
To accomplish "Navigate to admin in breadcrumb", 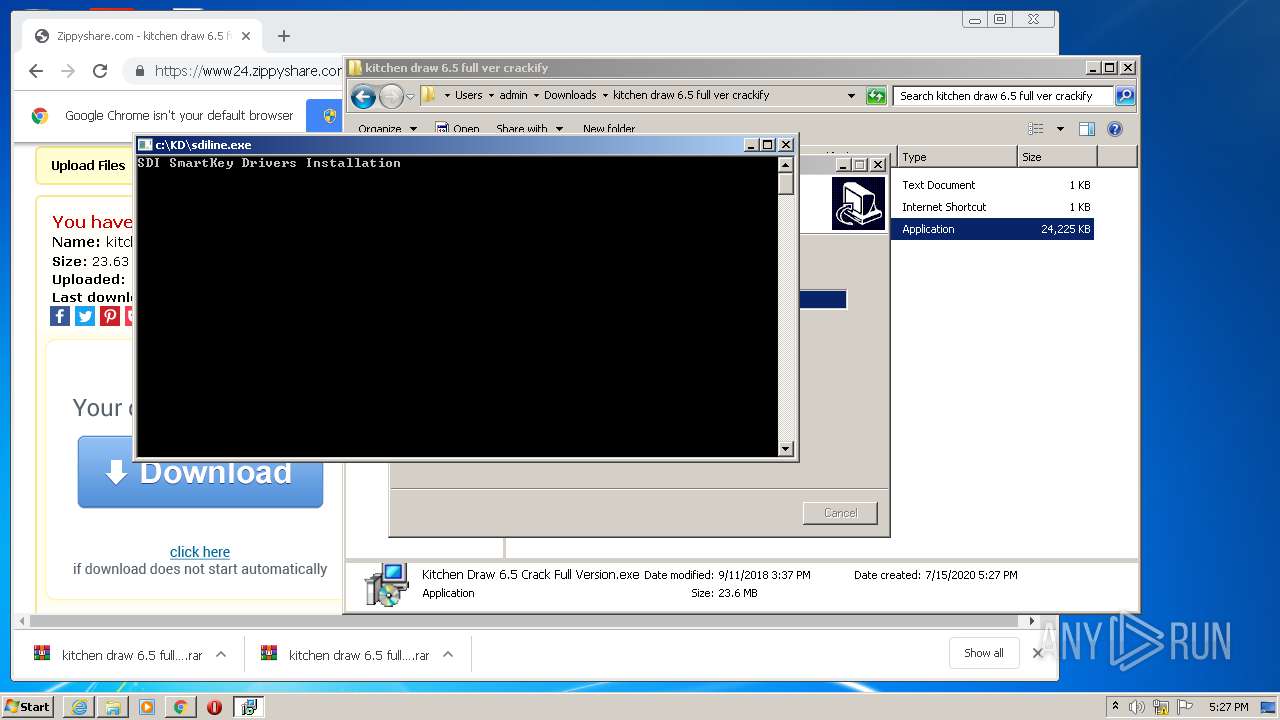I will coord(513,95).
